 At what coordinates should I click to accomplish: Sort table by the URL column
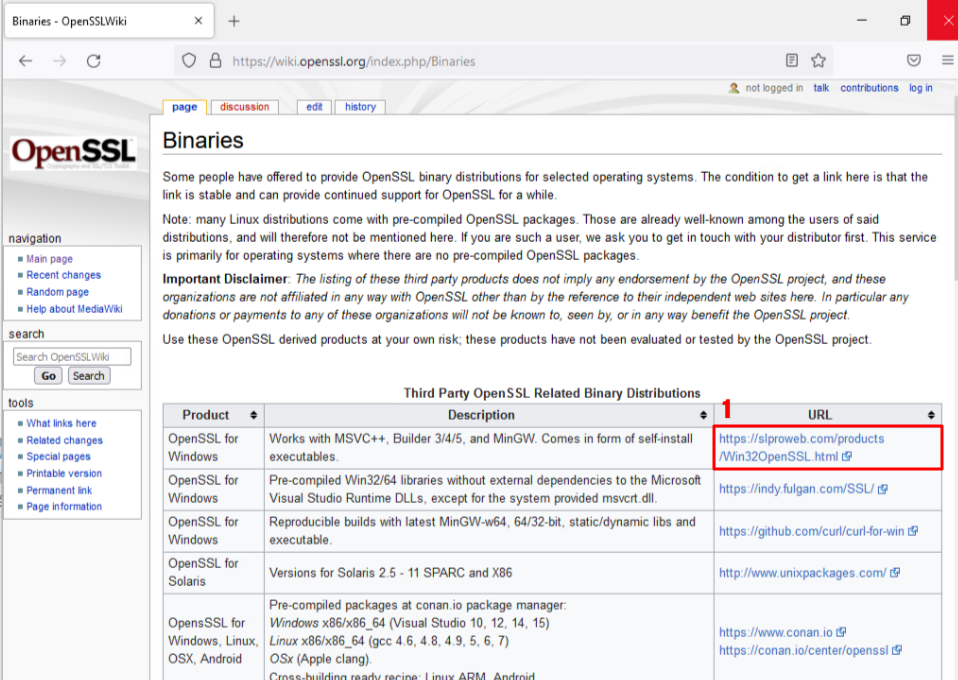point(827,415)
